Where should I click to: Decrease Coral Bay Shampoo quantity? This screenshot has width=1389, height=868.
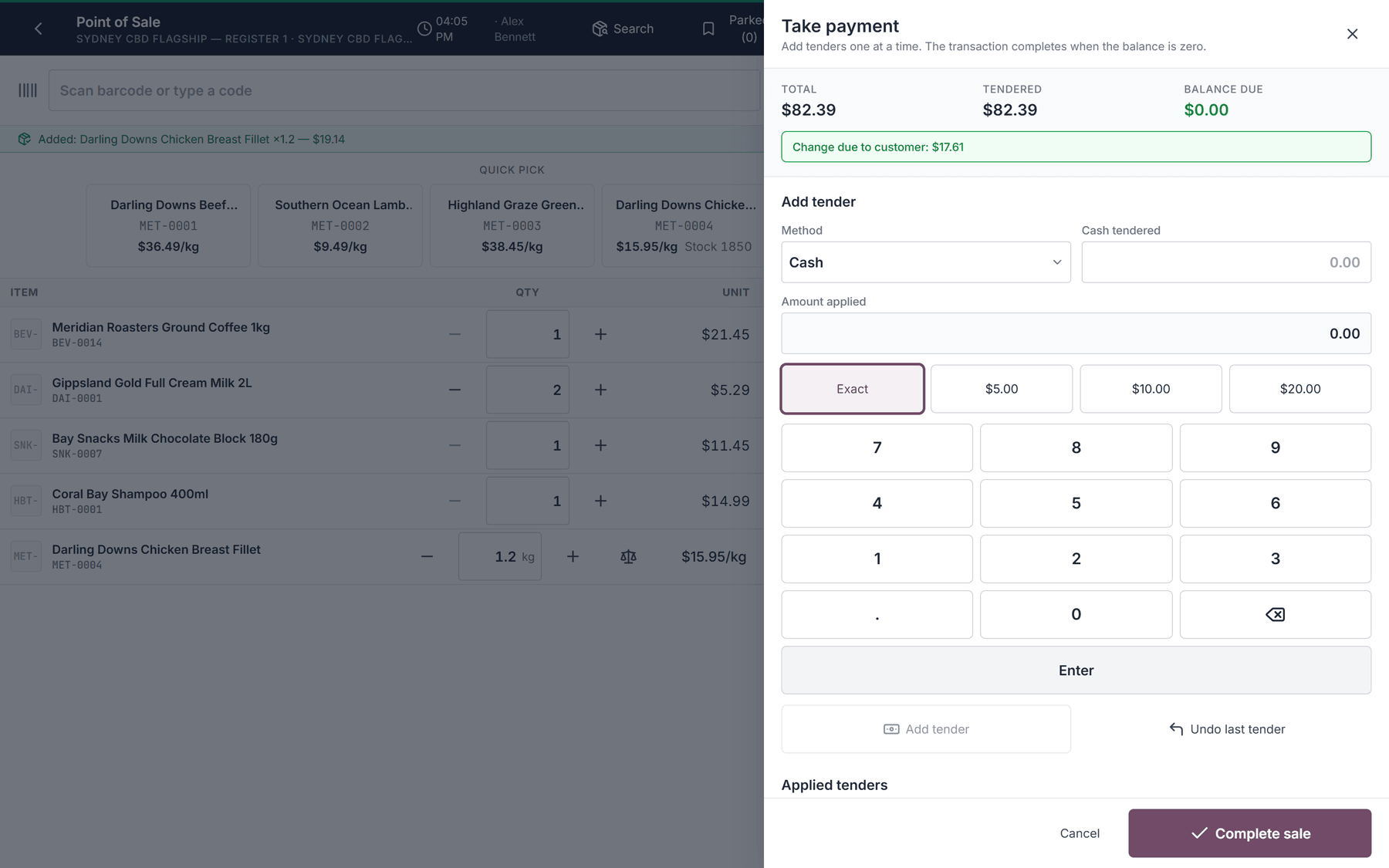(x=455, y=501)
